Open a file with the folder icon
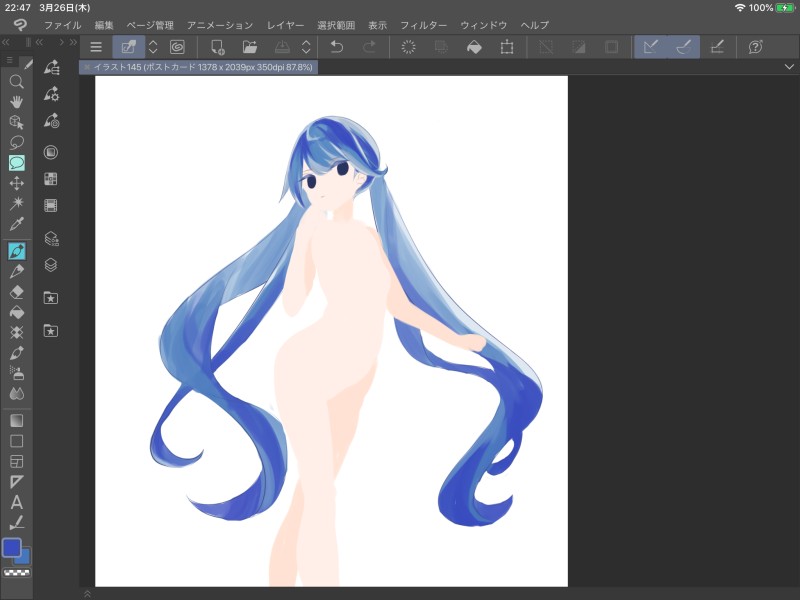This screenshot has height=600, width=800. point(249,47)
